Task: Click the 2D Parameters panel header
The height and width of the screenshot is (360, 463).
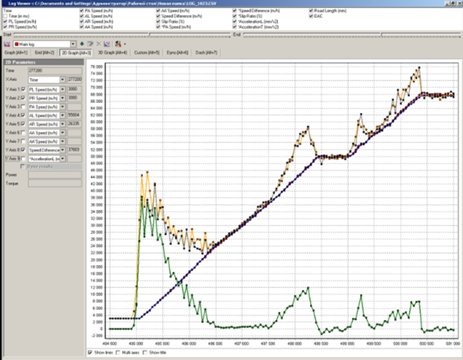Action: click(x=44, y=62)
